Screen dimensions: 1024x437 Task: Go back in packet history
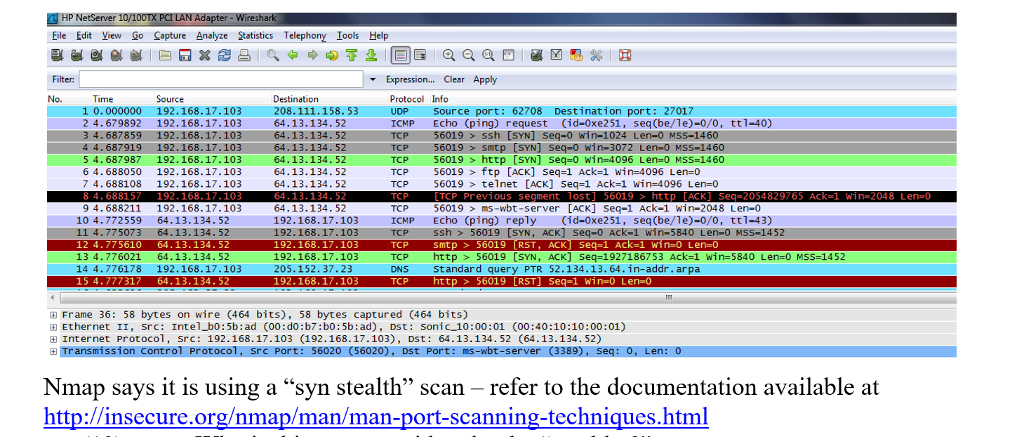(x=293, y=56)
